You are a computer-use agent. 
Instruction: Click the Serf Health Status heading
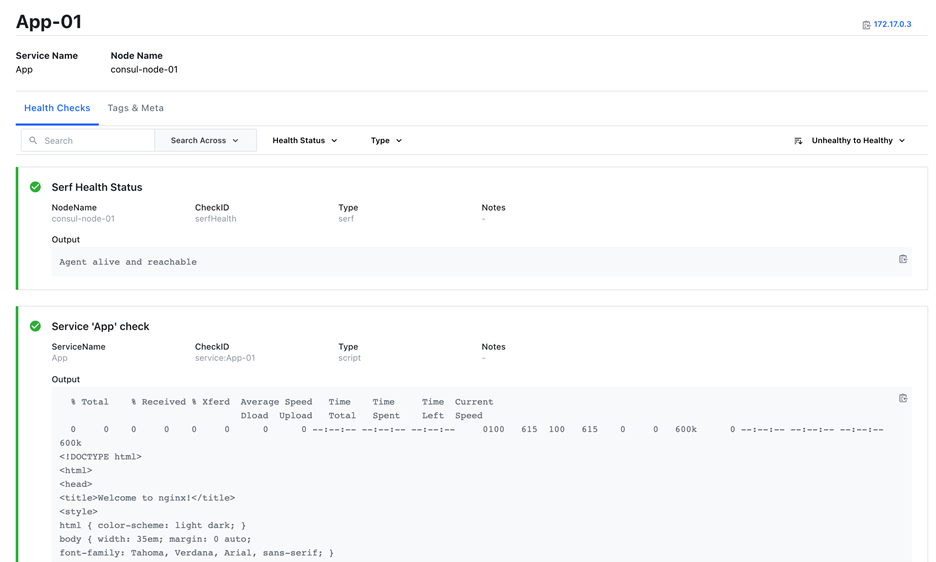(x=97, y=187)
